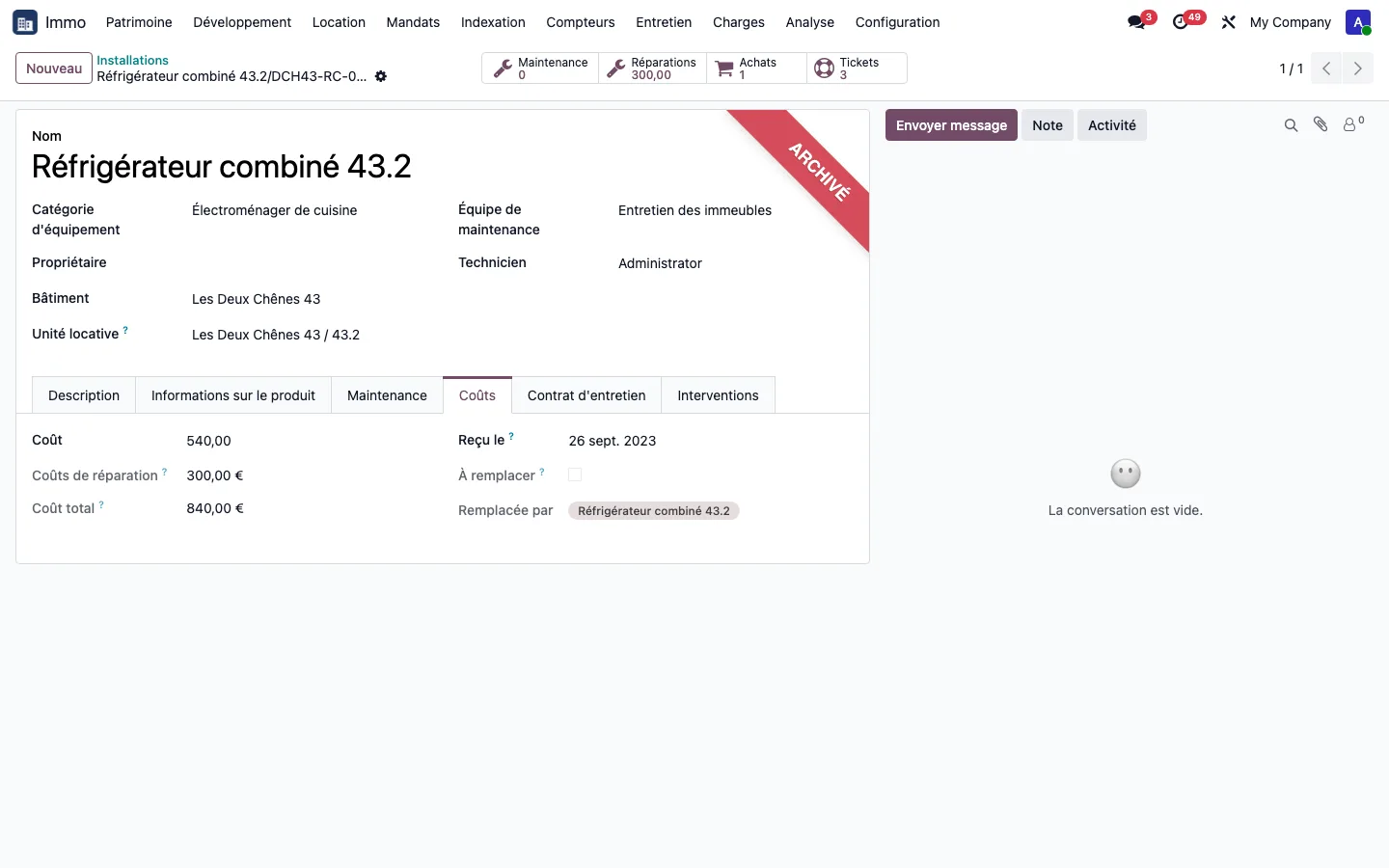Click the Nouveau button
Viewport: 1389px width, 868px height.
(54, 68)
